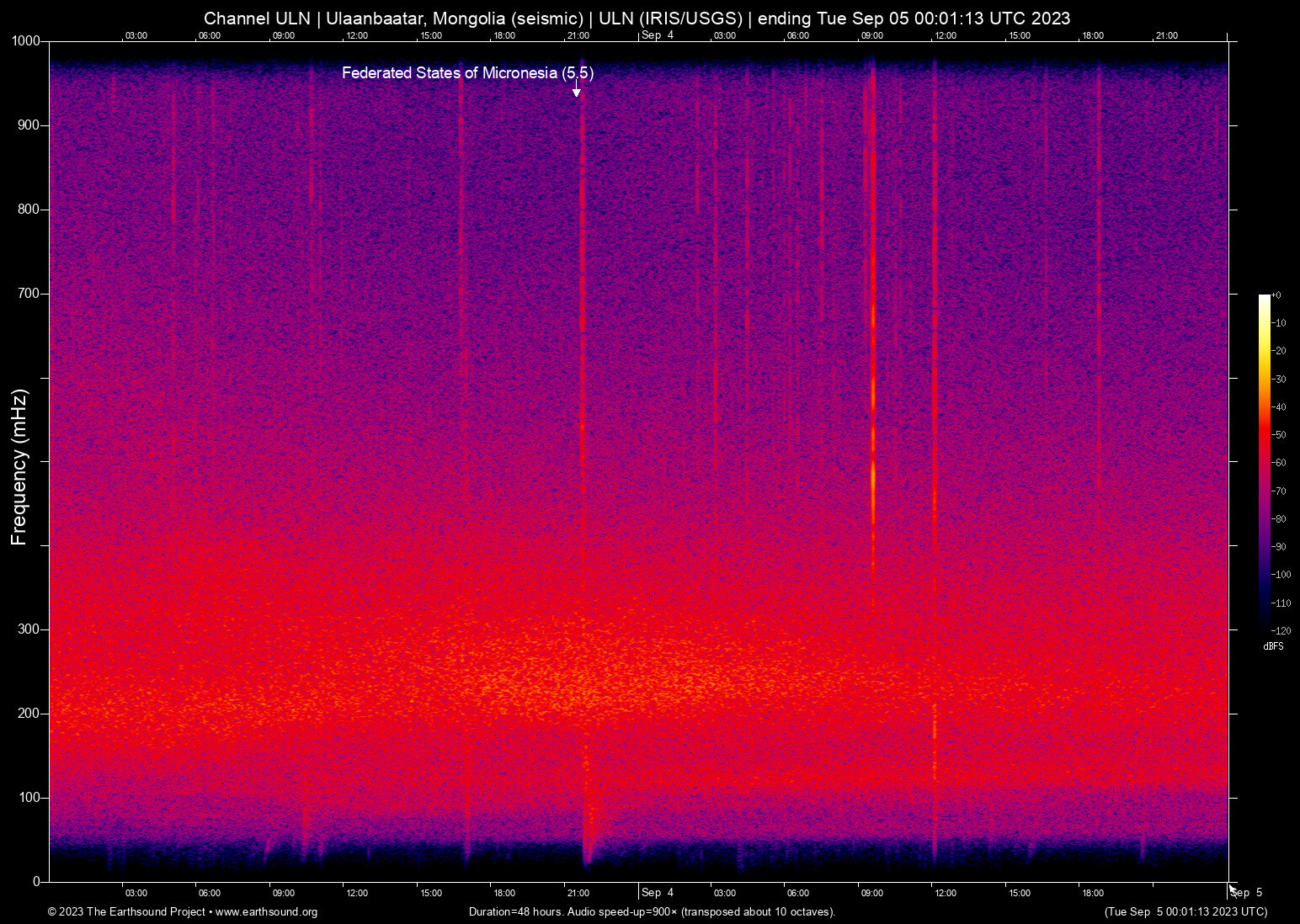Click the Sep 4 label on the top axis
This screenshot has height=924, width=1300.
click(658, 35)
